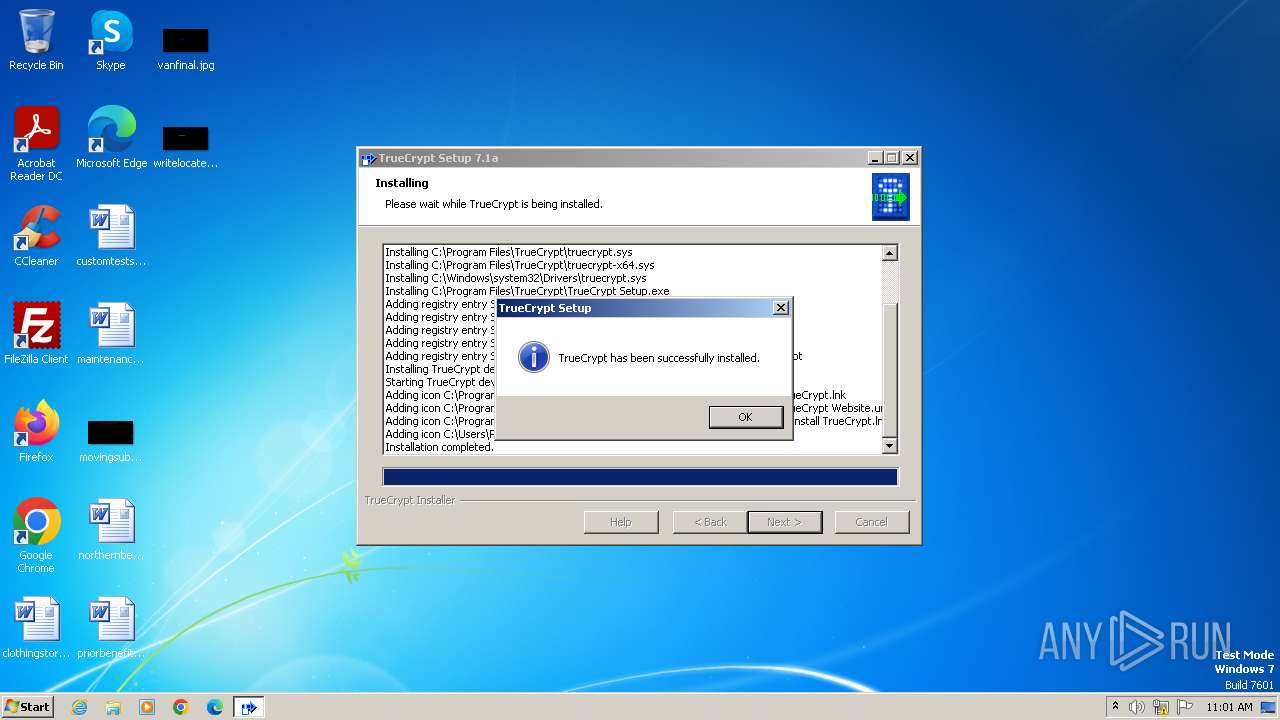
Task: Click the install log scrollbar thumb
Action: (x=890, y=370)
